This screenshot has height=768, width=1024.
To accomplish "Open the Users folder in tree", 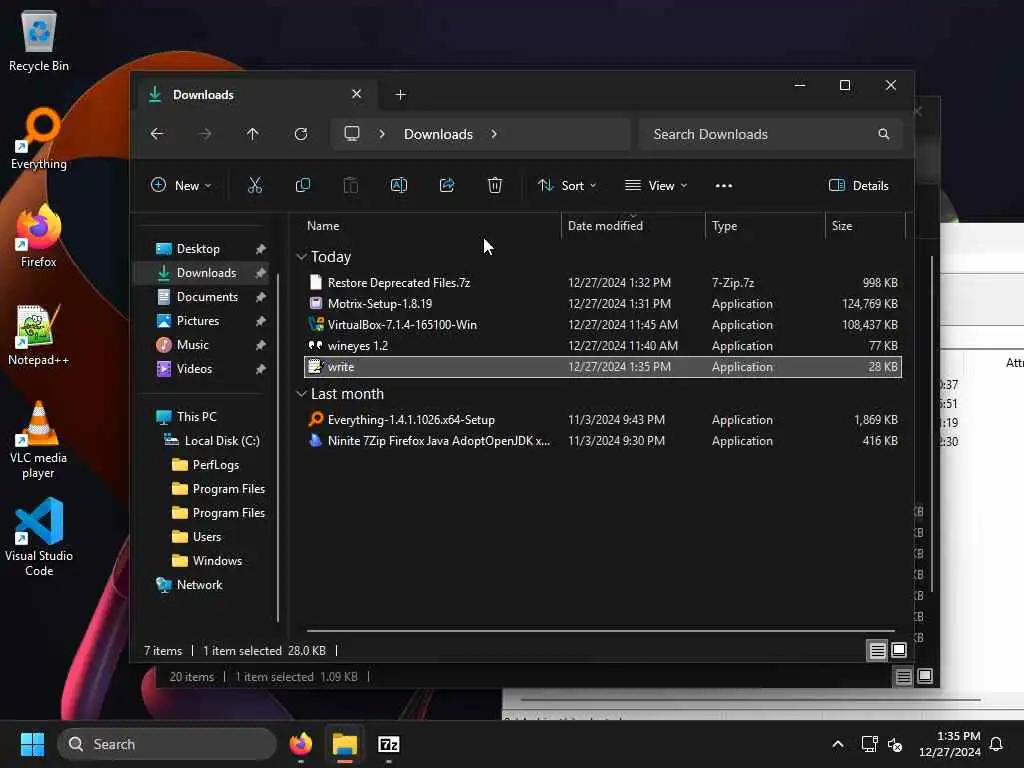I will coord(206,537).
